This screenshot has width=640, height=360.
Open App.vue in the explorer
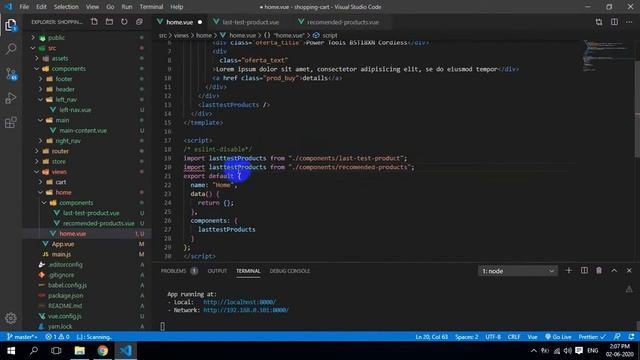pyautogui.click(x=63, y=244)
